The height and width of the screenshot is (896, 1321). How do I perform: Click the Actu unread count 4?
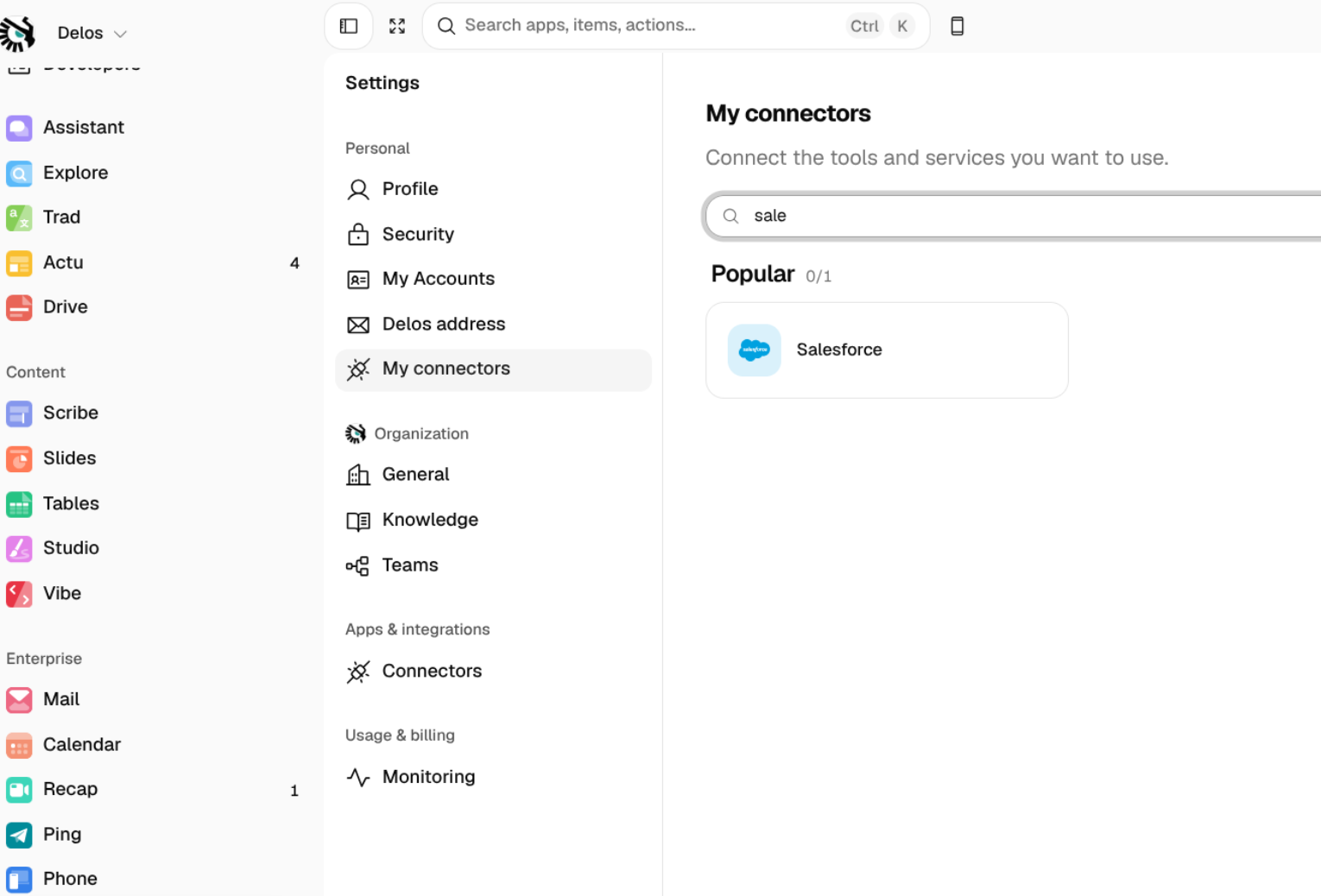pos(294,263)
